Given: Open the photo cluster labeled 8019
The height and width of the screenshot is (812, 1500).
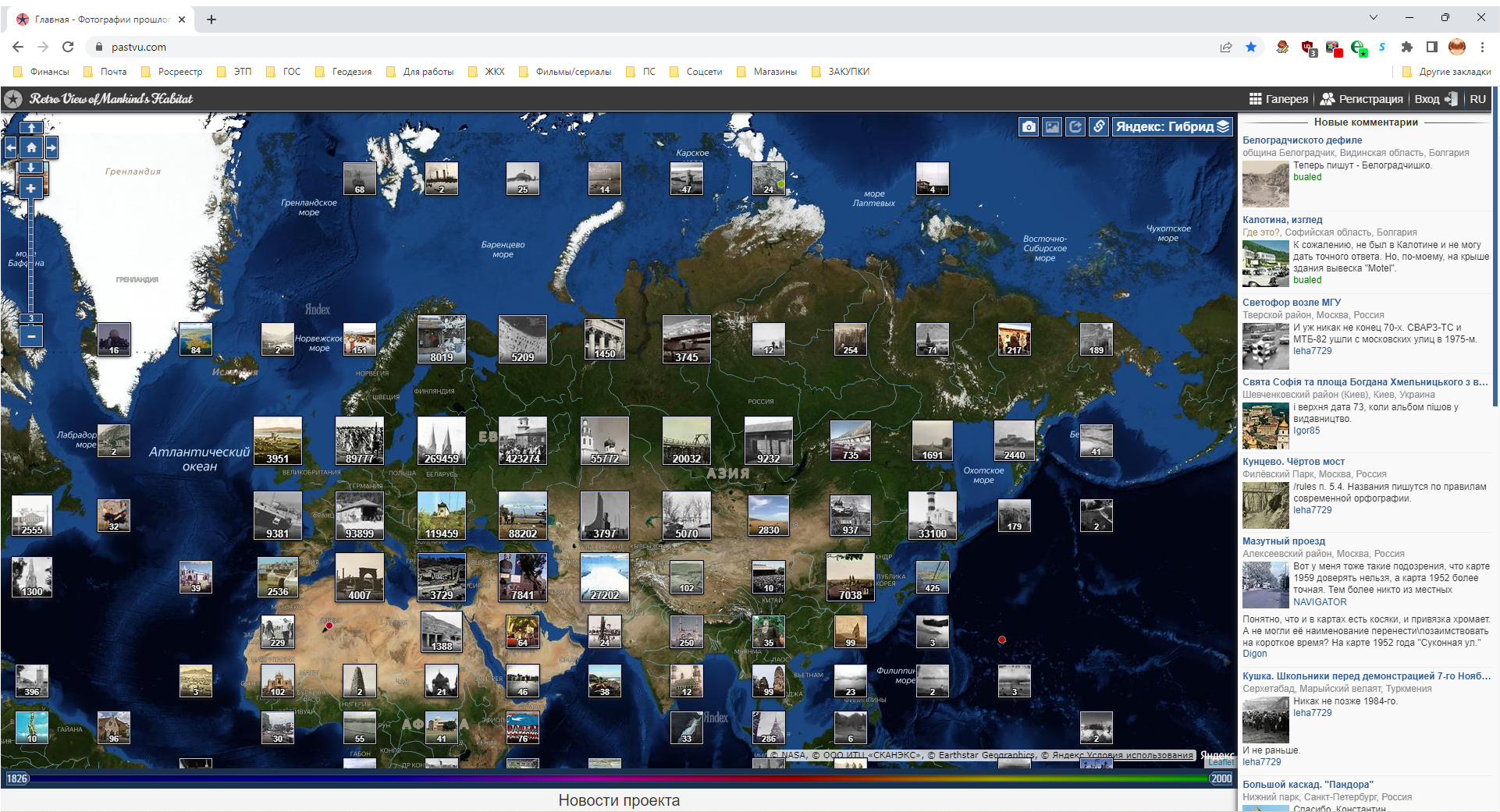Looking at the screenshot, I should pyautogui.click(x=442, y=339).
